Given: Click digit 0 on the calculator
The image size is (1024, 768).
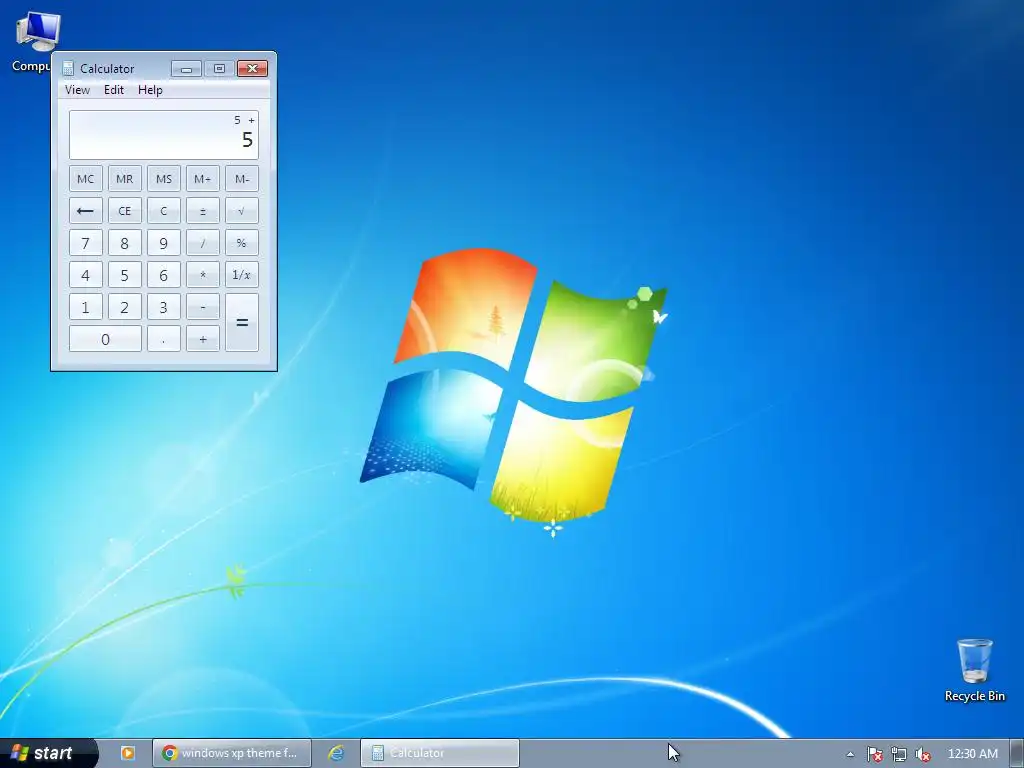Looking at the screenshot, I should pyautogui.click(x=105, y=339).
